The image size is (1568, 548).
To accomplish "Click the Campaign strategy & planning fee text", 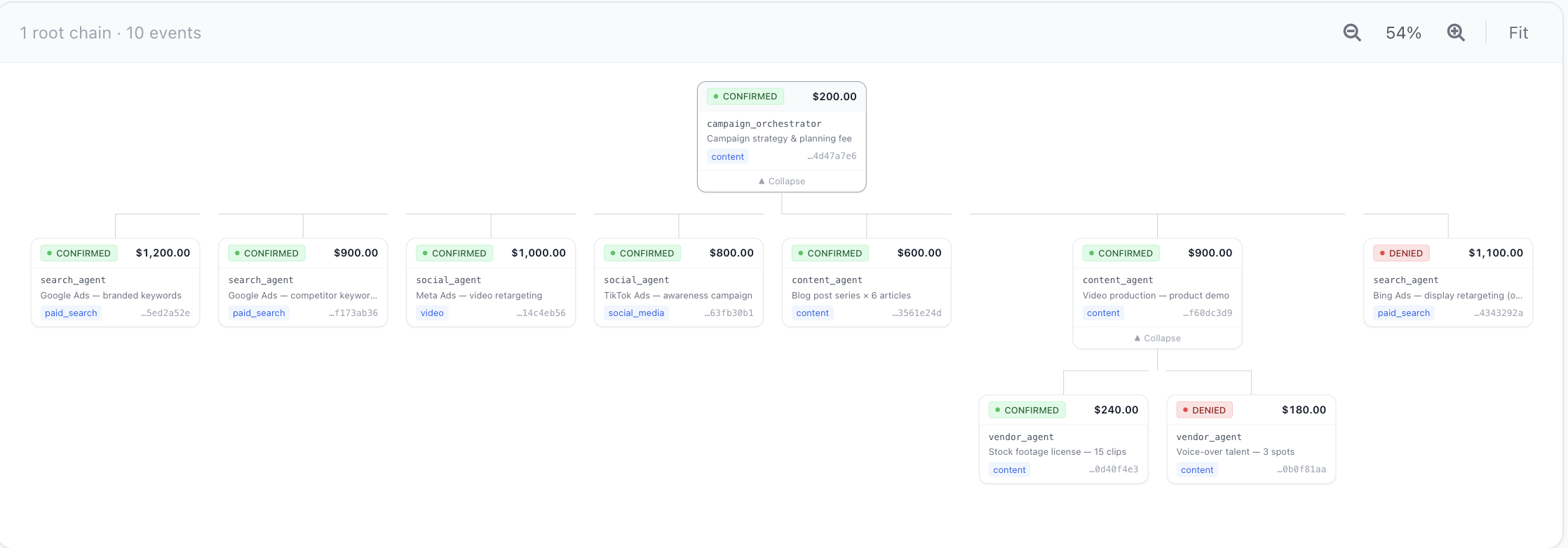I will [x=779, y=139].
